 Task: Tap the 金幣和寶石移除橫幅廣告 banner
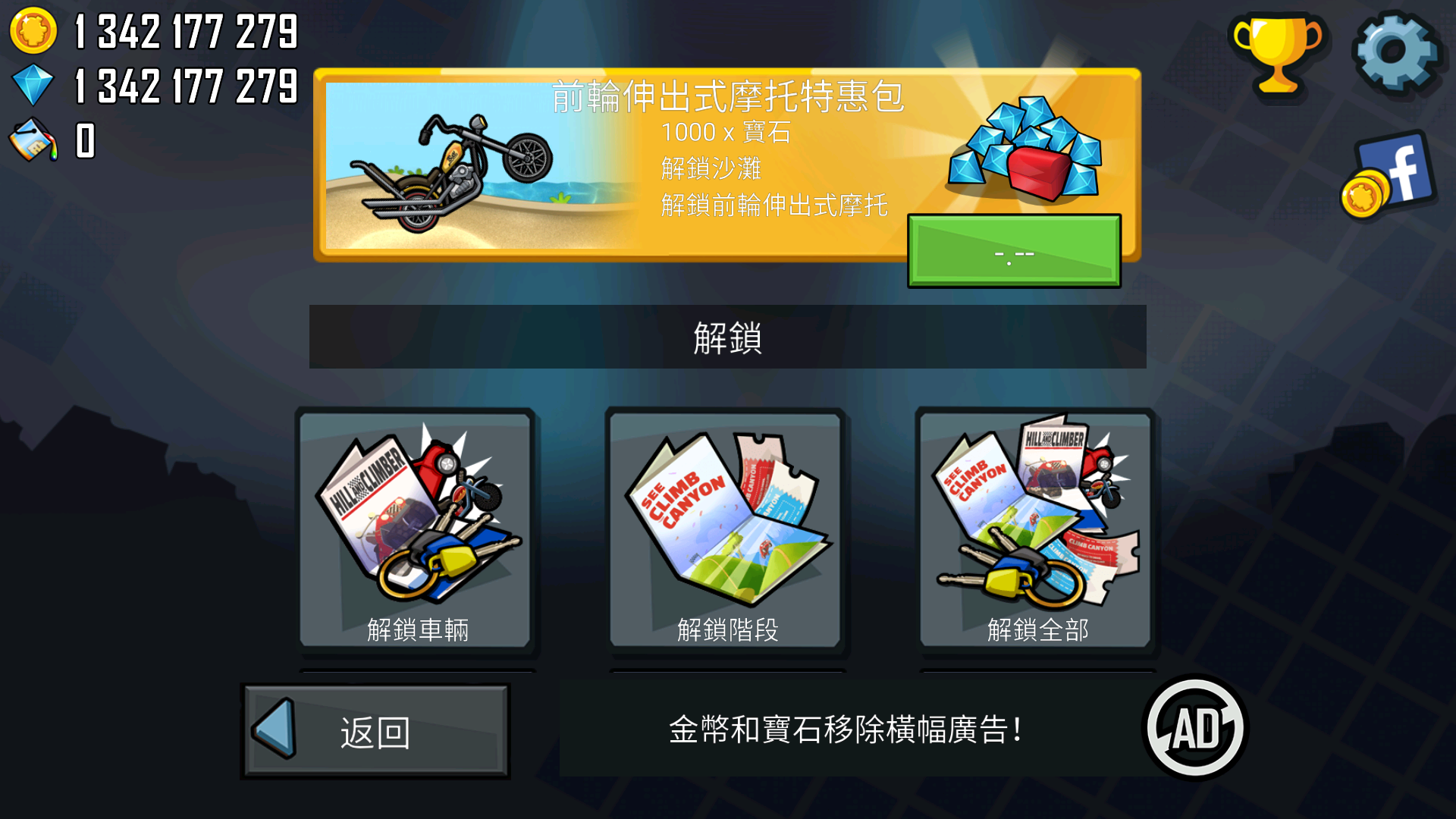pos(846,729)
